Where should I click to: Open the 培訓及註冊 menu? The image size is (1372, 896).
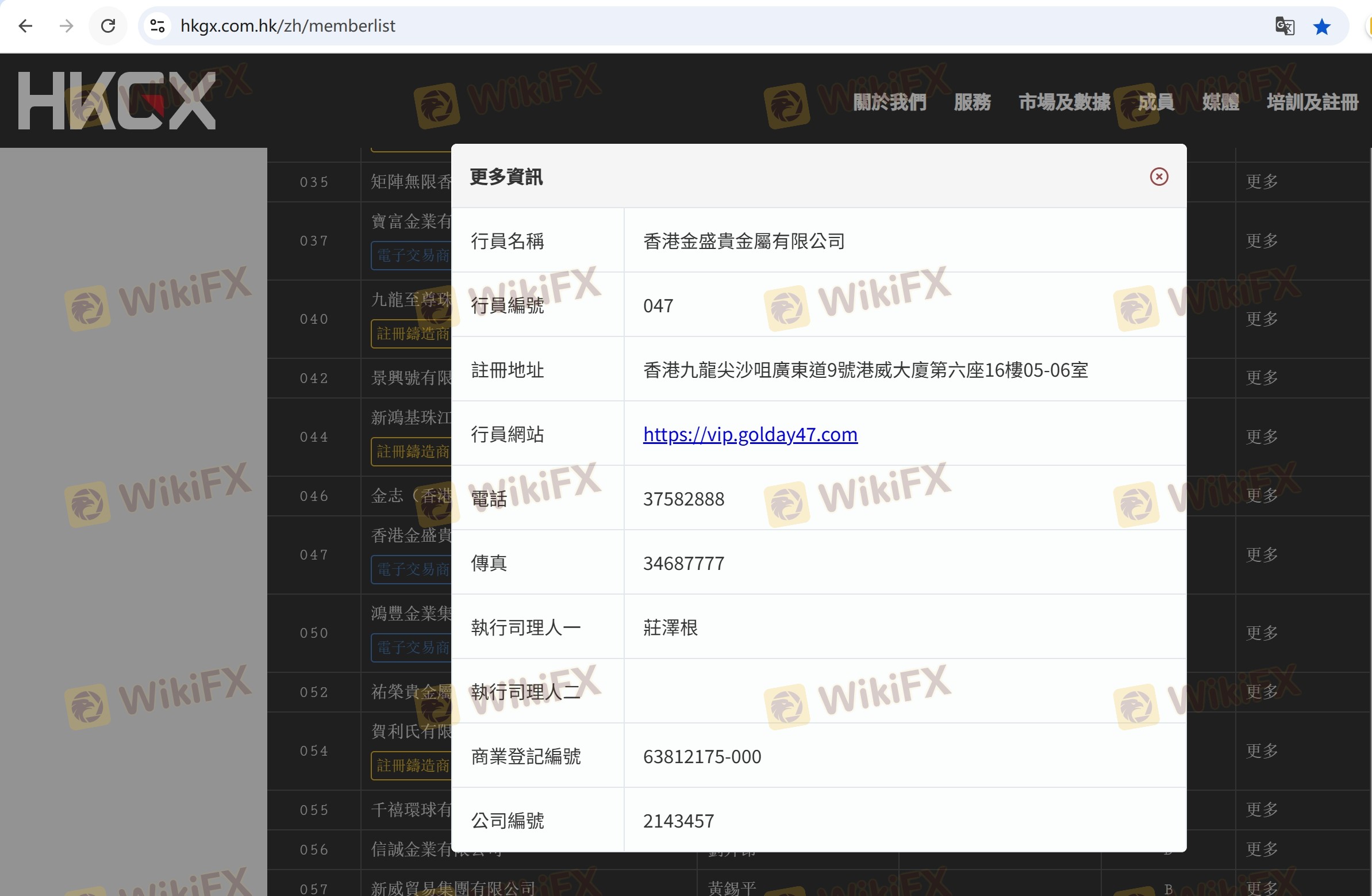[x=1312, y=102]
